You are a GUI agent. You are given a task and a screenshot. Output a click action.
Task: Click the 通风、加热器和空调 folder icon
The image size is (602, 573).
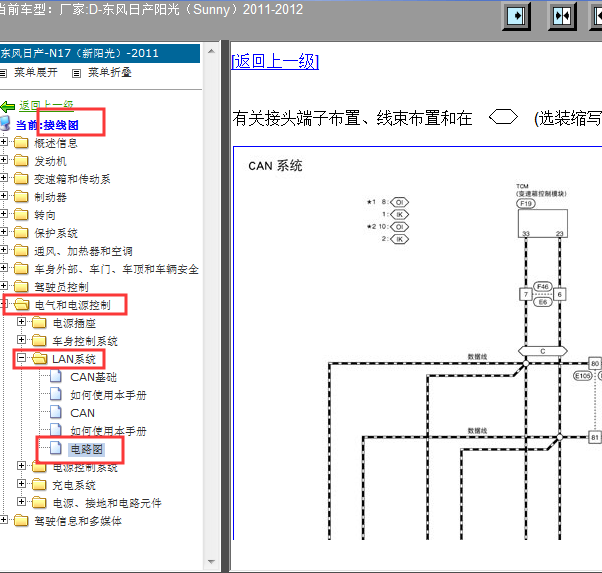(21, 251)
